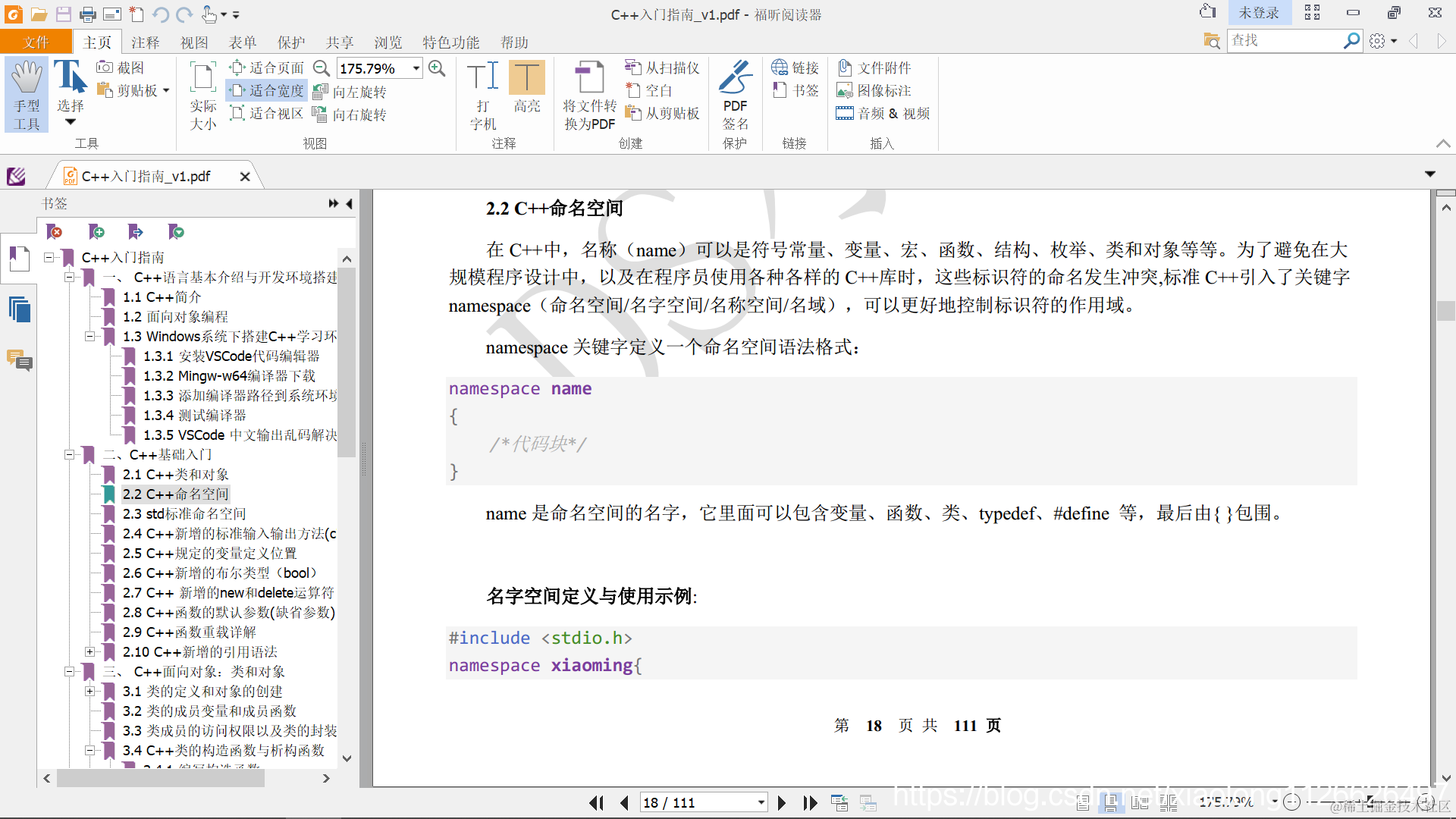Collapse the 1.3 Windows bookmark node
The image size is (1456, 819).
[90, 336]
